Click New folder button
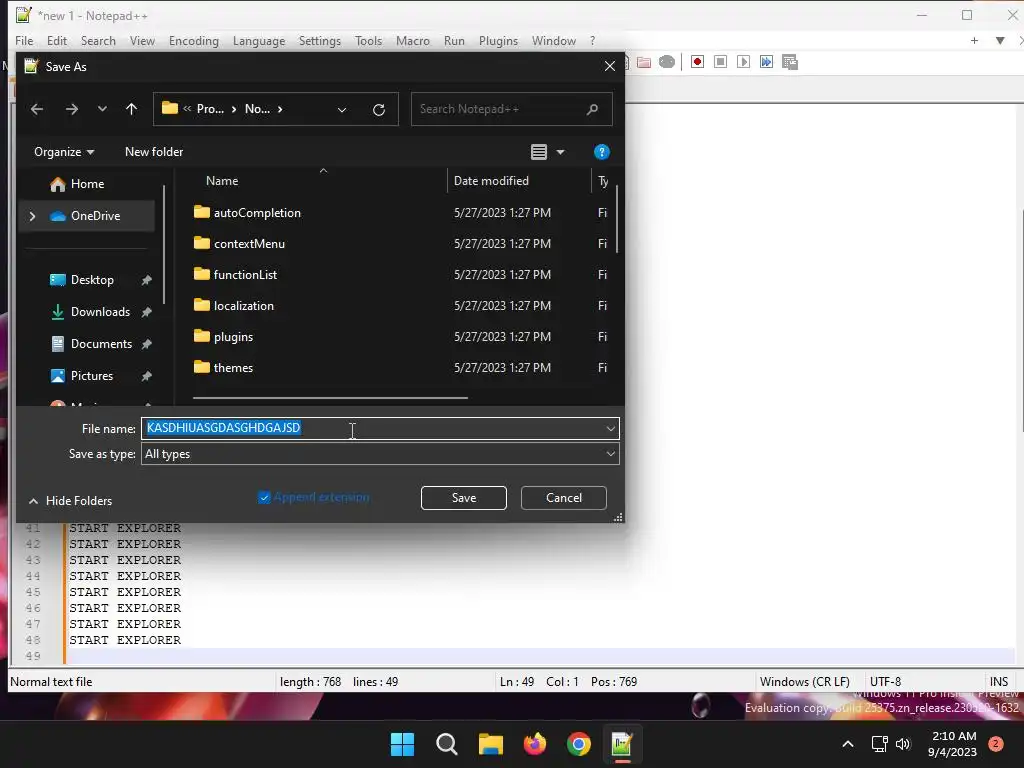This screenshot has height=768, width=1024. [154, 152]
